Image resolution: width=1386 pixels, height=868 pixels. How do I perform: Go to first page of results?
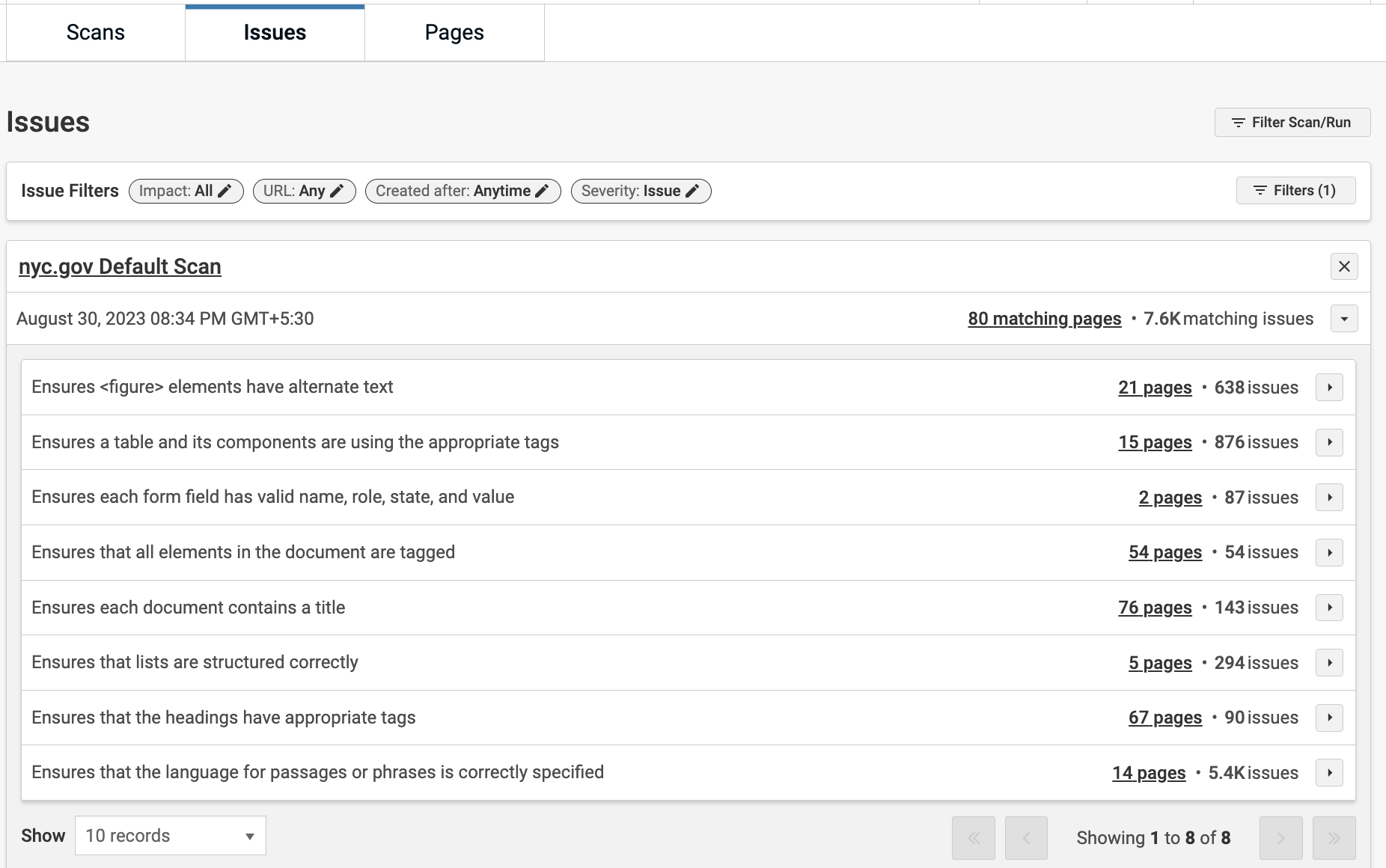(x=974, y=838)
